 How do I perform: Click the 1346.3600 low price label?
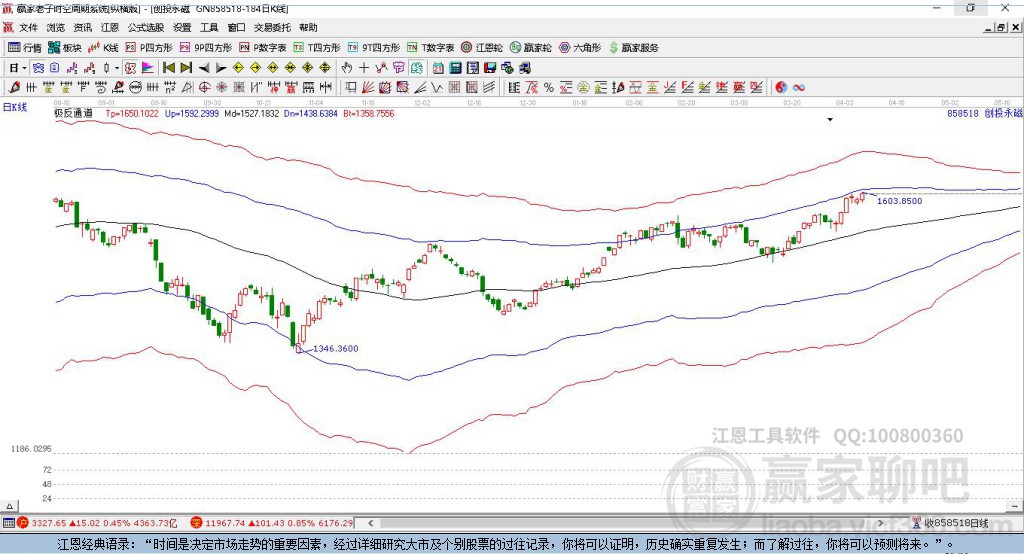336,348
